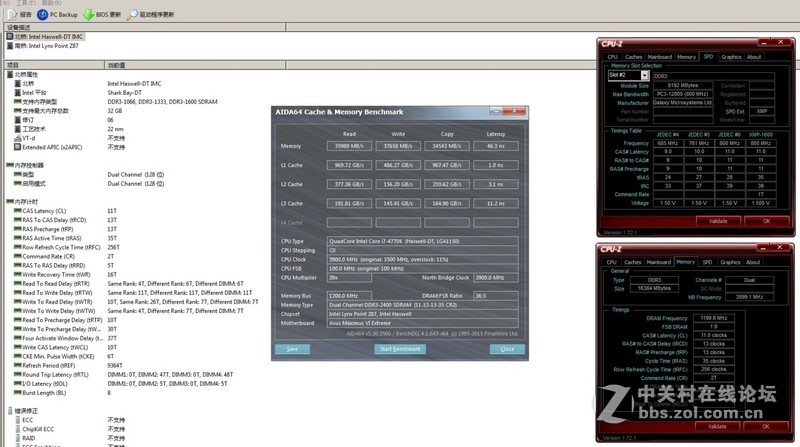Open About tab in CPU-Z SPD window
800x447 pixels.
(x=754, y=57)
